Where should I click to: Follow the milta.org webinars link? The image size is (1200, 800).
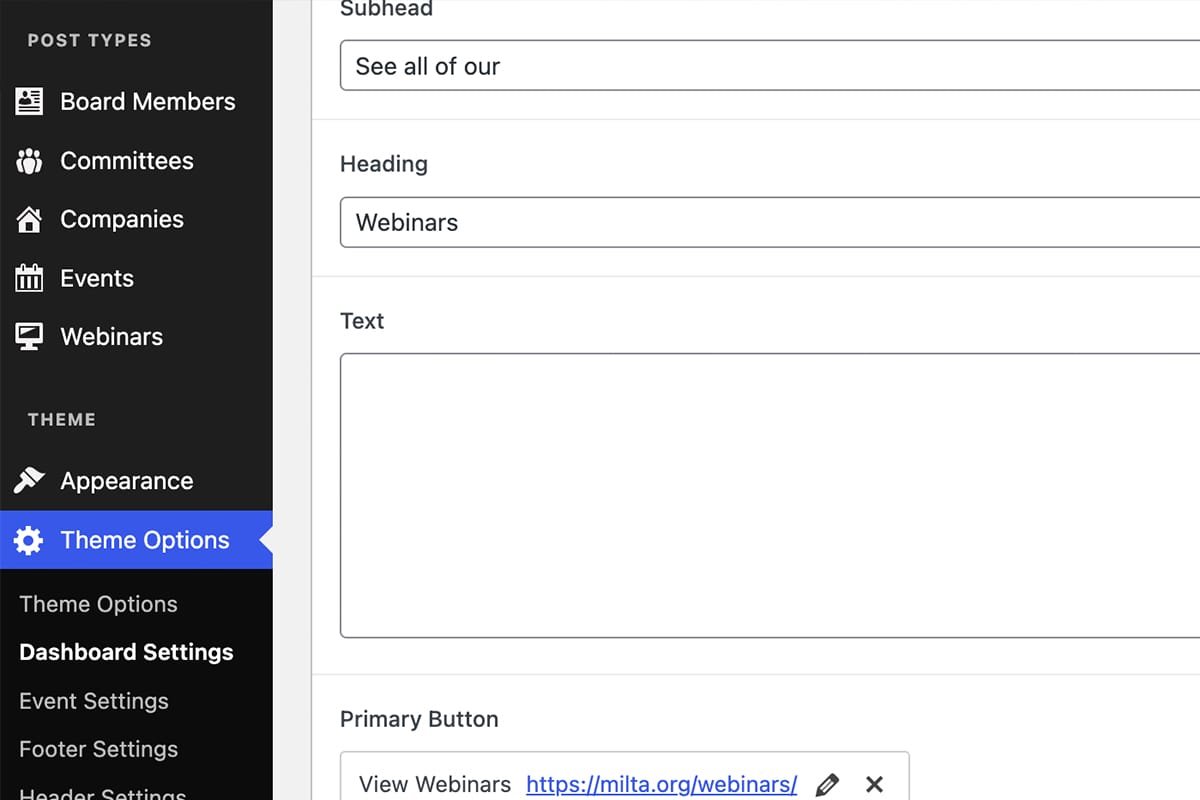[x=661, y=785]
